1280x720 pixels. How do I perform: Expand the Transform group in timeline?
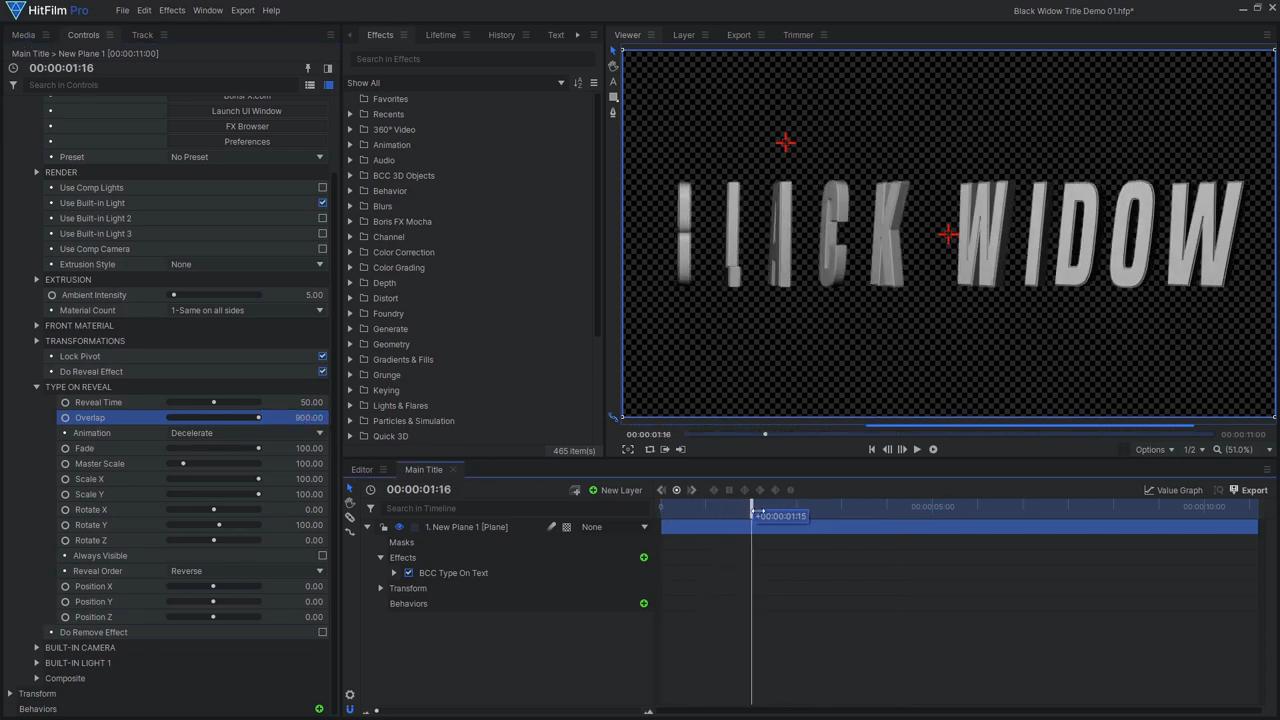(x=381, y=588)
